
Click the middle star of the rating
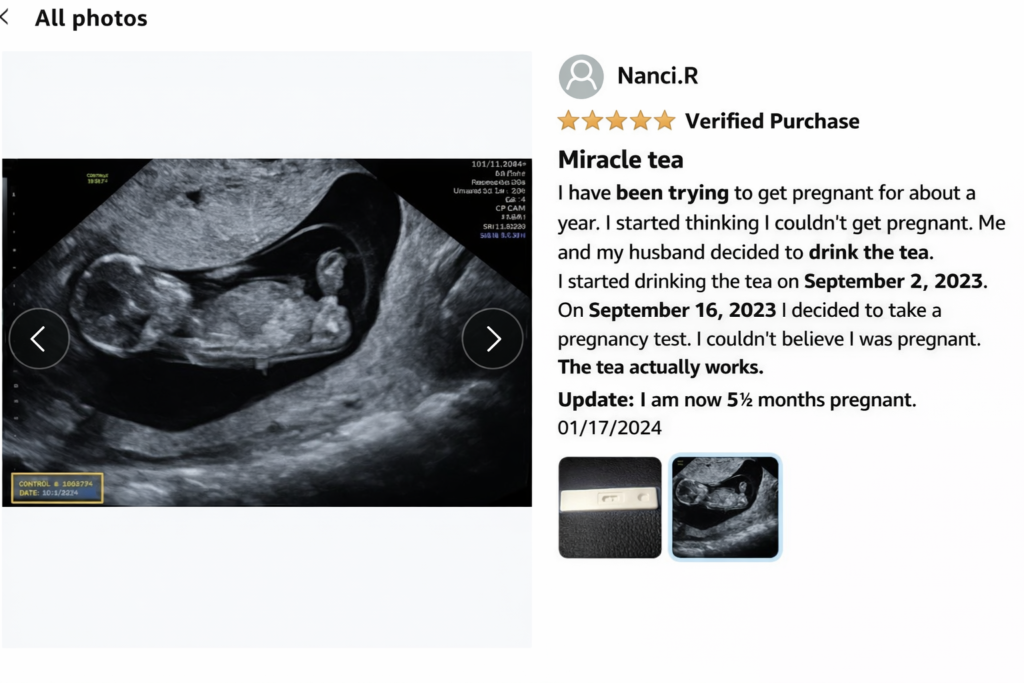(617, 121)
